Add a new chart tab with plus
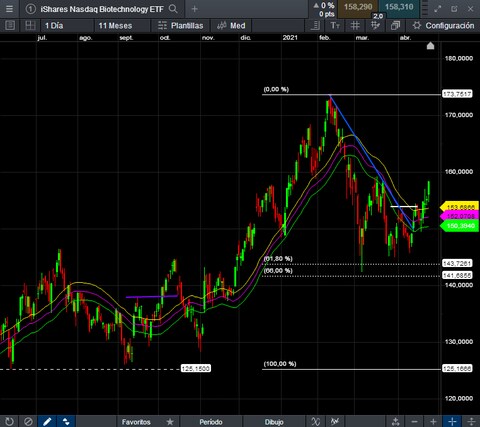The width and height of the screenshot is (480, 427). point(195,9)
